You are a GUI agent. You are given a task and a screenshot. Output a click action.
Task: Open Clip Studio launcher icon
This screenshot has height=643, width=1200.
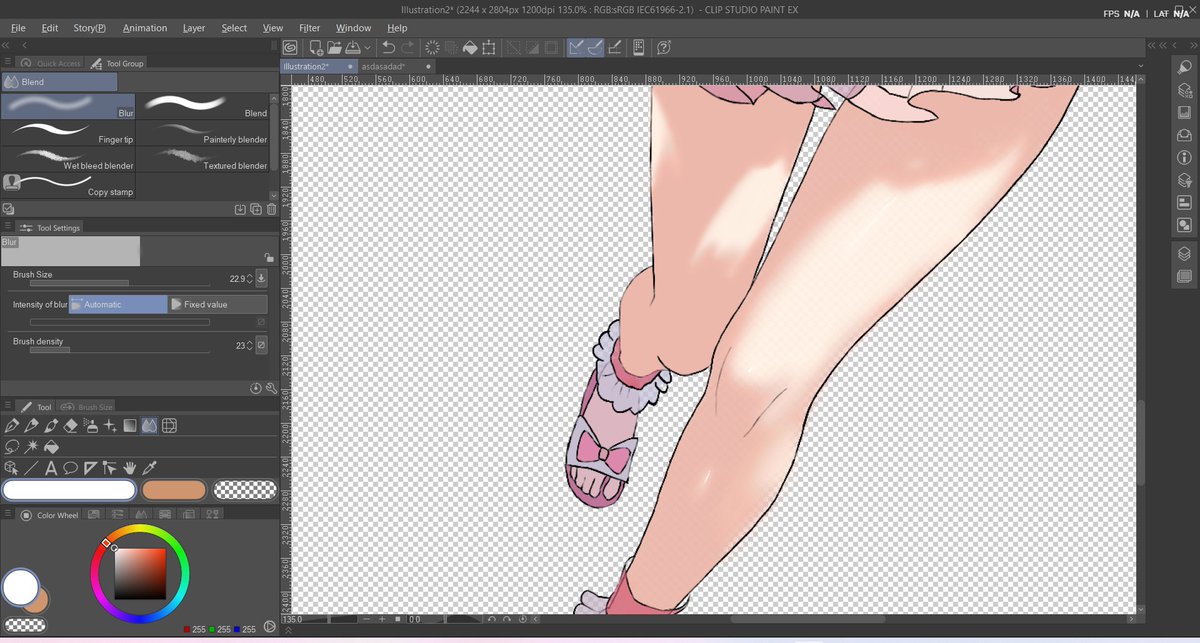(290, 47)
